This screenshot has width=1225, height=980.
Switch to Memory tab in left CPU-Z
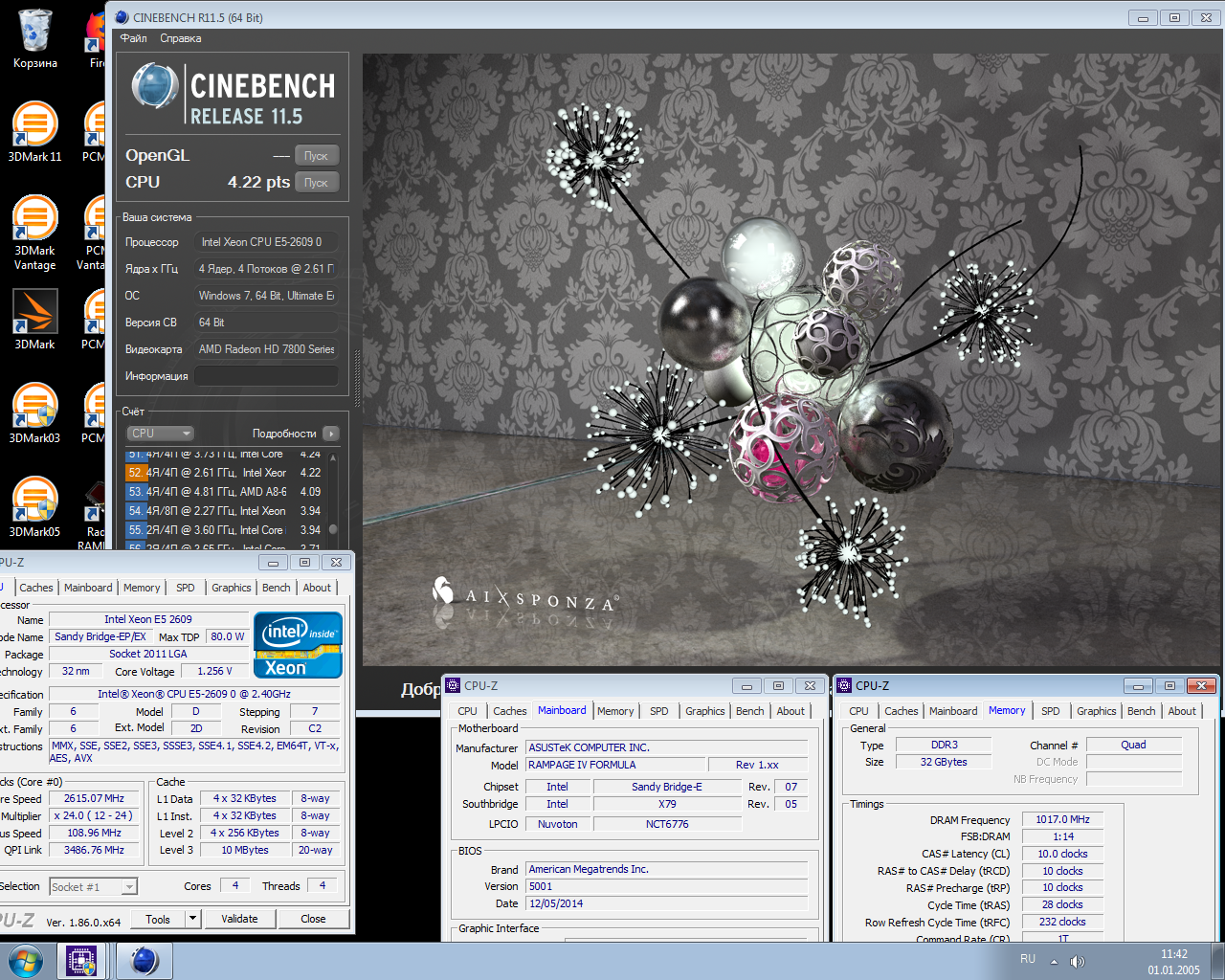142,588
